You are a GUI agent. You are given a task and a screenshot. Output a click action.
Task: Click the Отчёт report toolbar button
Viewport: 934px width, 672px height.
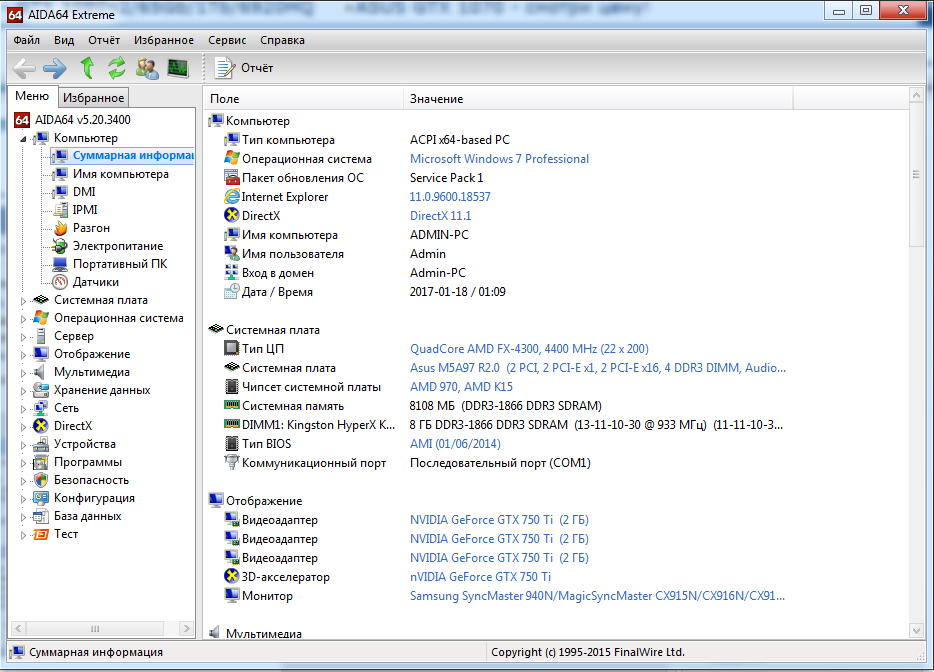click(244, 68)
